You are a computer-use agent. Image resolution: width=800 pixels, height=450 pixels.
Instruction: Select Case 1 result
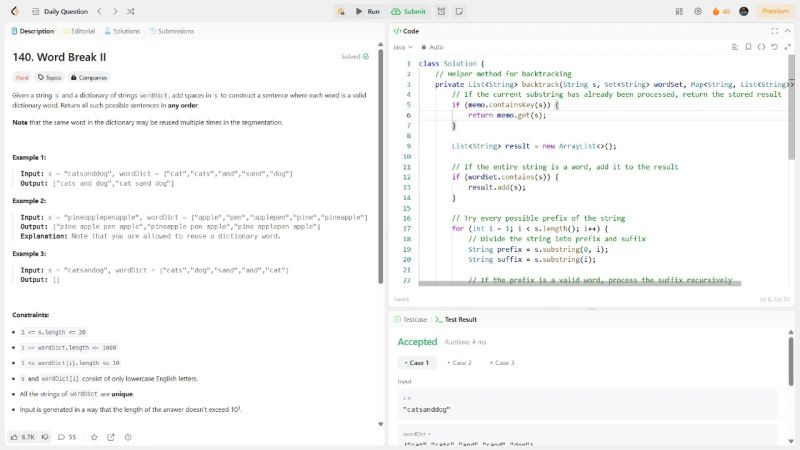[x=417, y=363]
